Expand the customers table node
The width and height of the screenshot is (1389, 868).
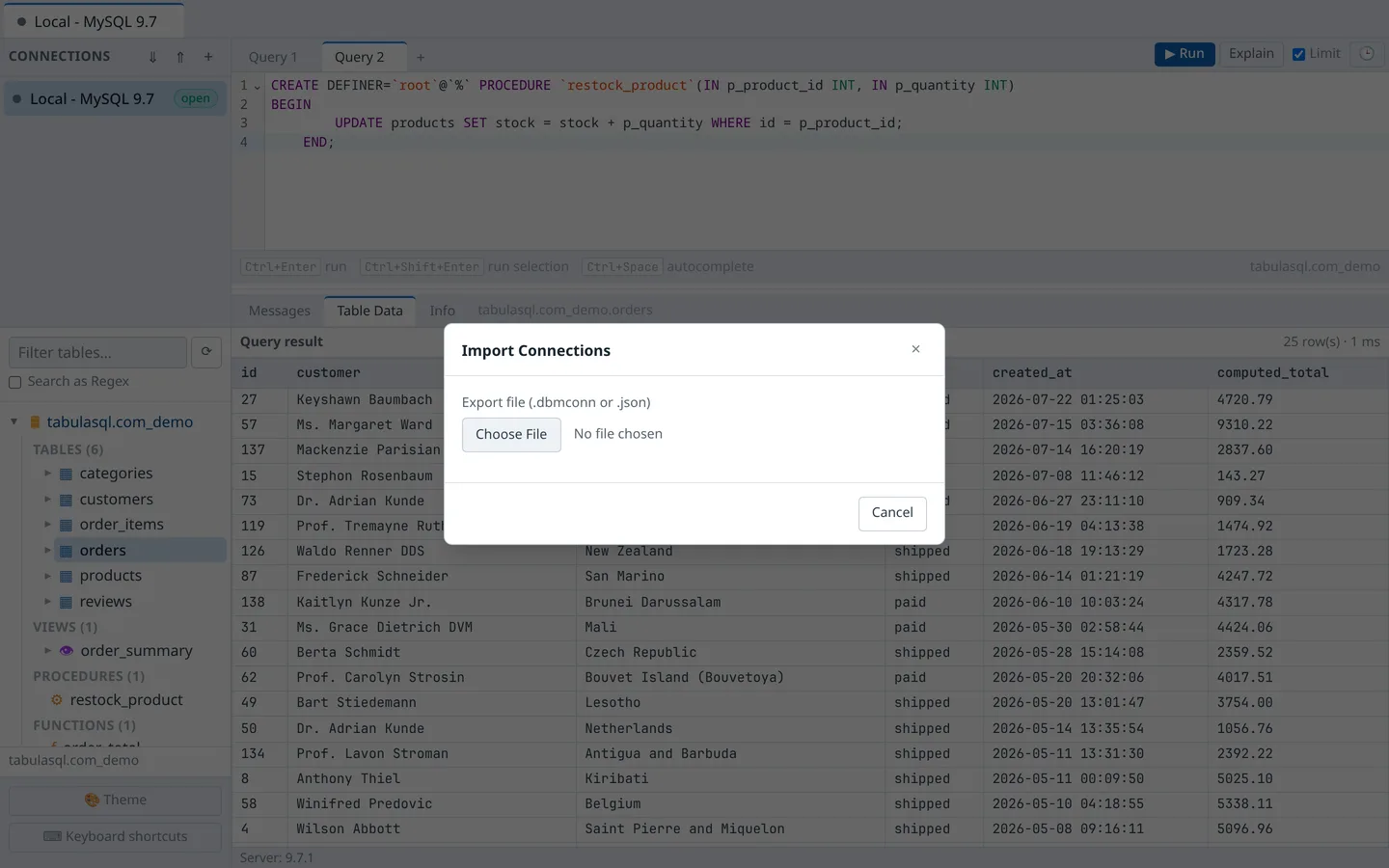pos(48,500)
